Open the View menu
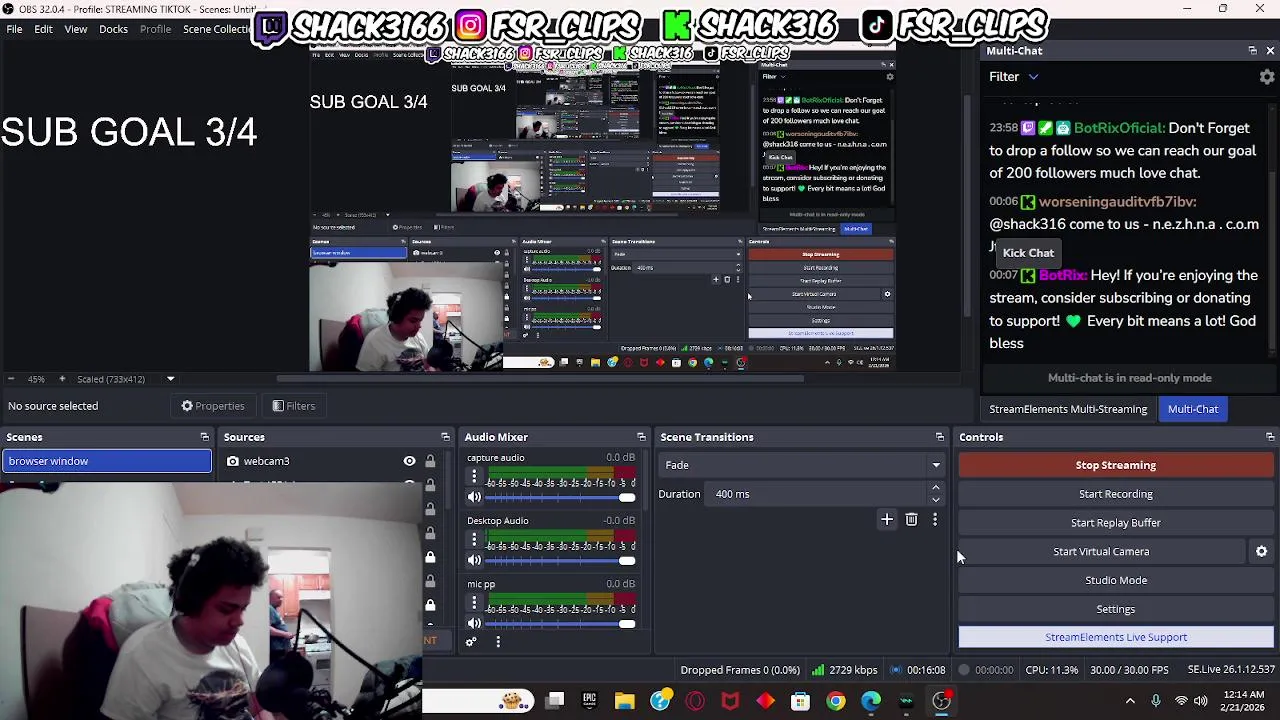This screenshot has height=720, width=1280. [x=76, y=29]
